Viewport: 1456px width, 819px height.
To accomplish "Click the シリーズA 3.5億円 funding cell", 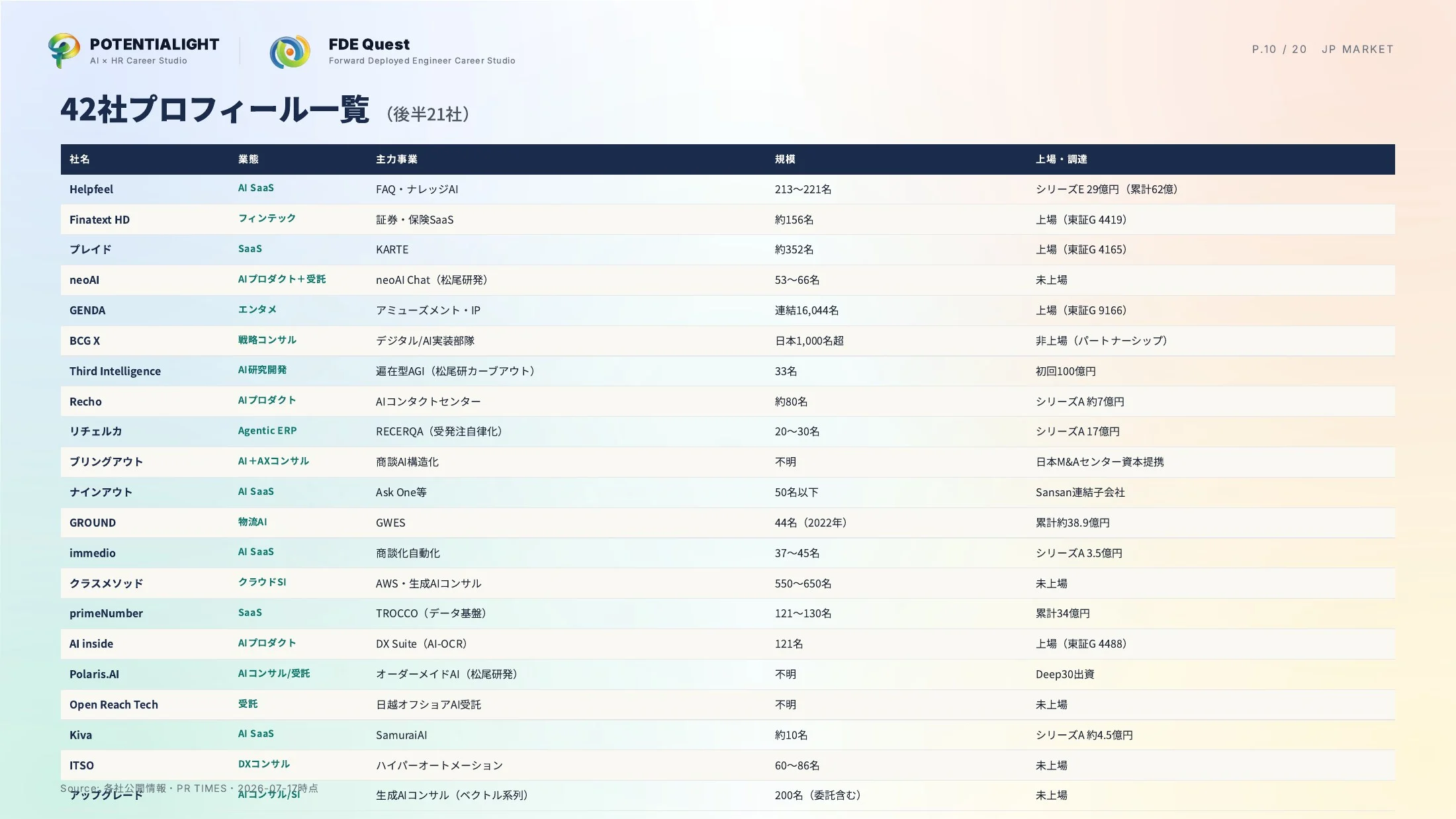I will 1079,553.
